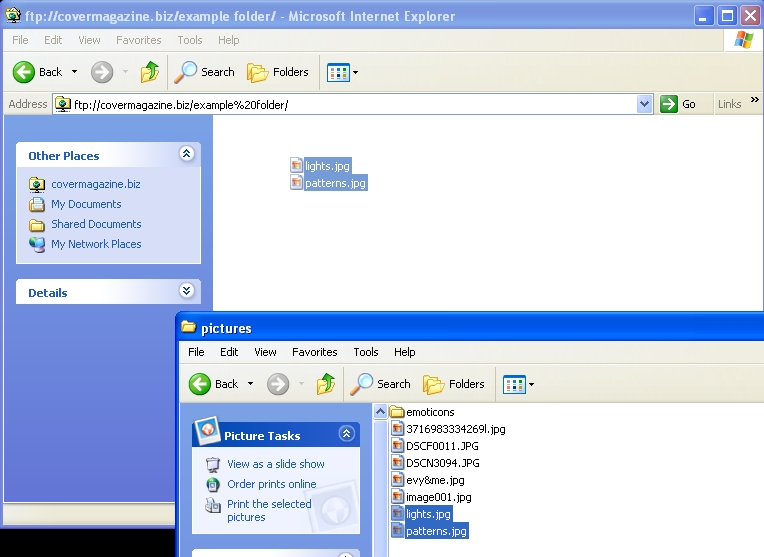This screenshot has height=557, width=764.
Task: Toggle Folders pane in pictures window
Action: (x=454, y=384)
